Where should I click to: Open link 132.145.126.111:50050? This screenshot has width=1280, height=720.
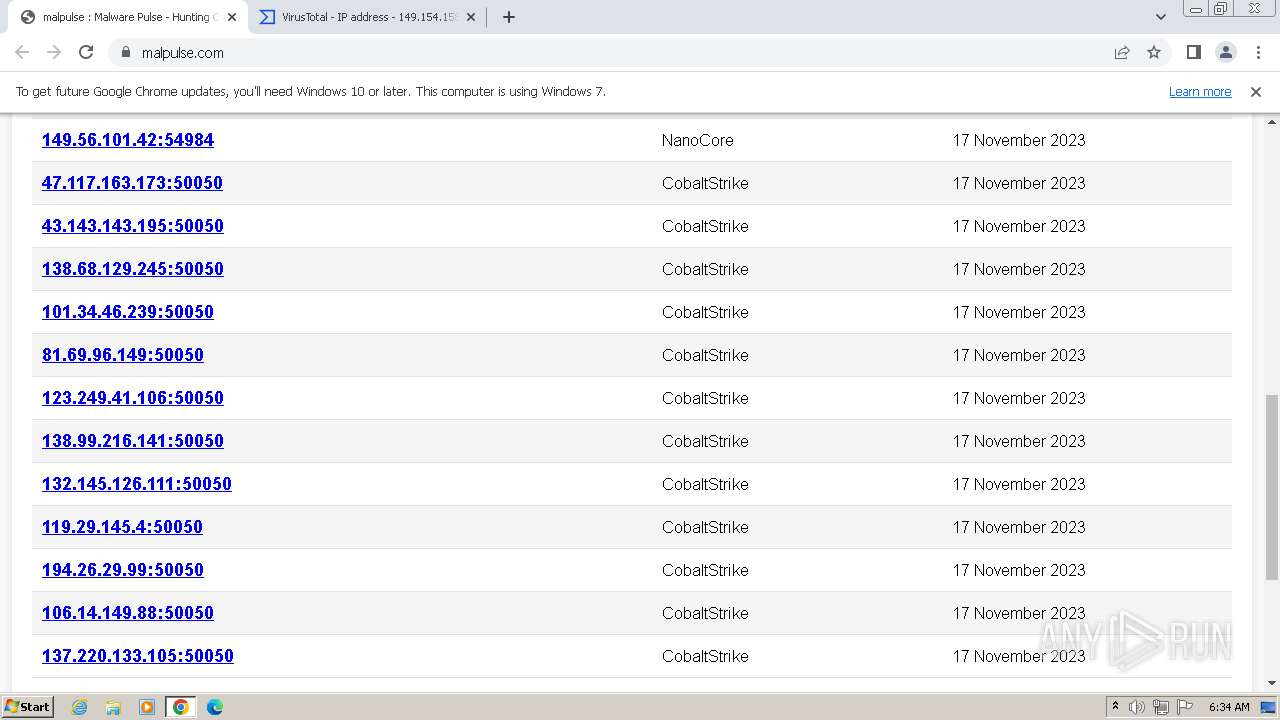137,484
